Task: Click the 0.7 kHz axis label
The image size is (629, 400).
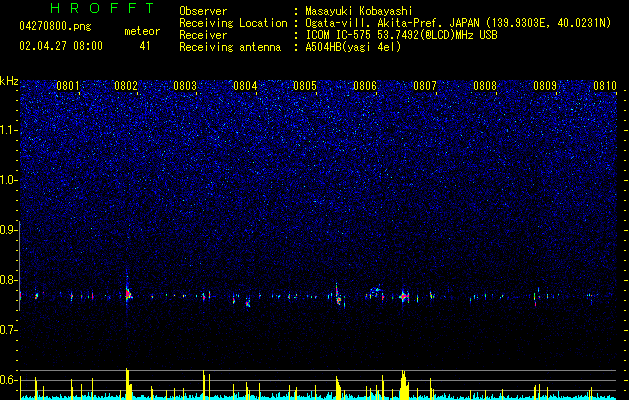Action: [x=8, y=330]
